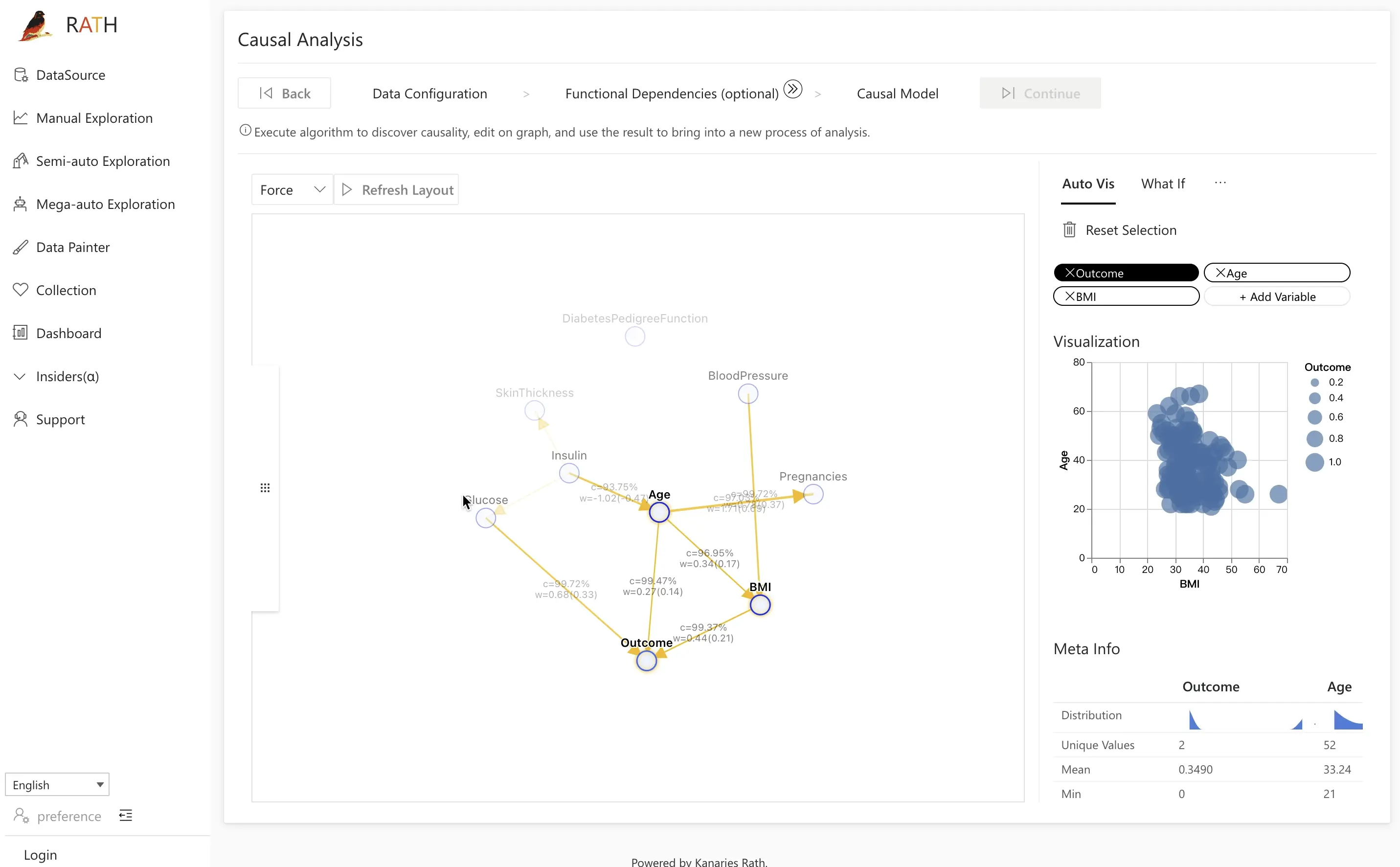The height and width of the screenshot is (867, 1400).
Task: Navigate to Mega-auto Exploration
Action: 106,203
